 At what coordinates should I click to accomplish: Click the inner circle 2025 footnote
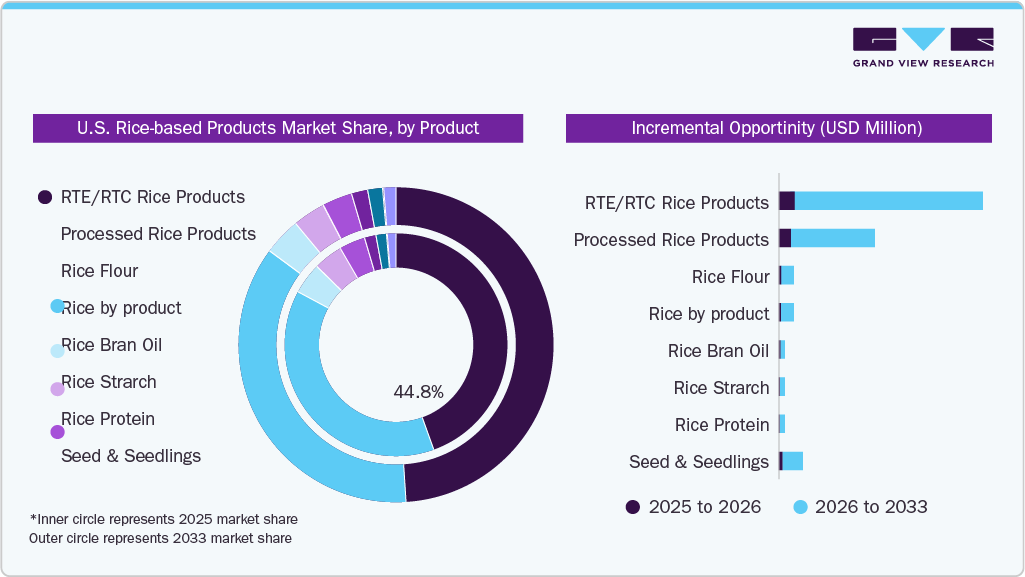[x=163, y=519]
